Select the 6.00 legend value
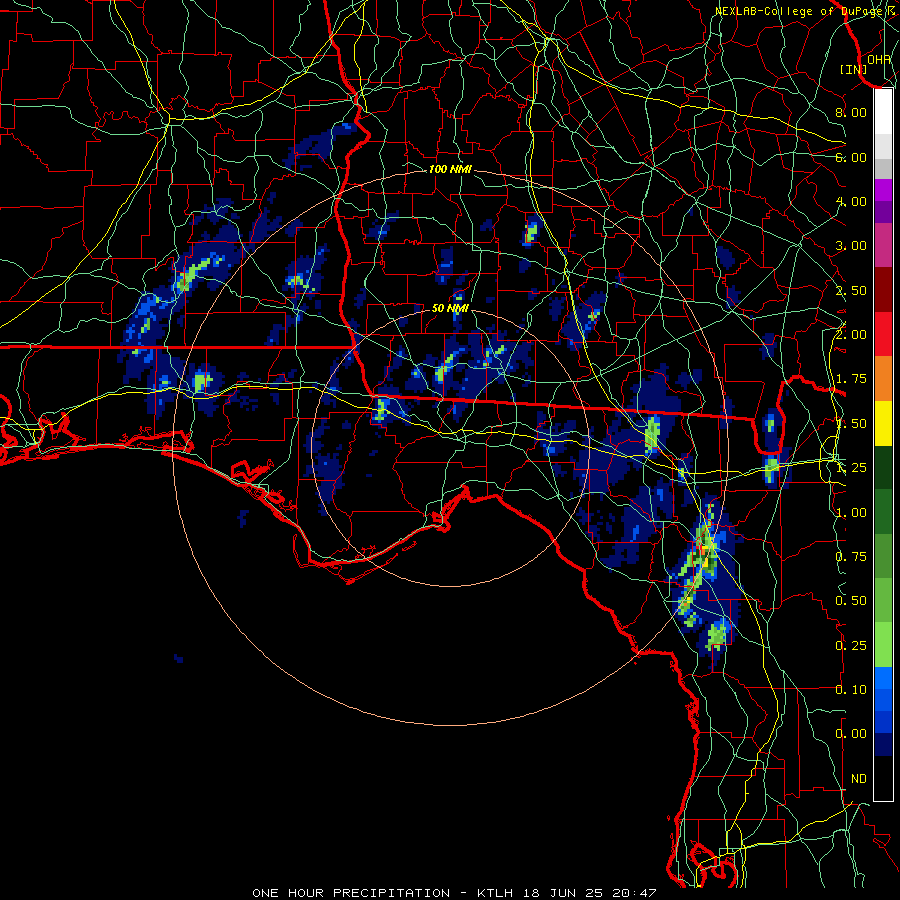The image size is (900, 900). 851,157
